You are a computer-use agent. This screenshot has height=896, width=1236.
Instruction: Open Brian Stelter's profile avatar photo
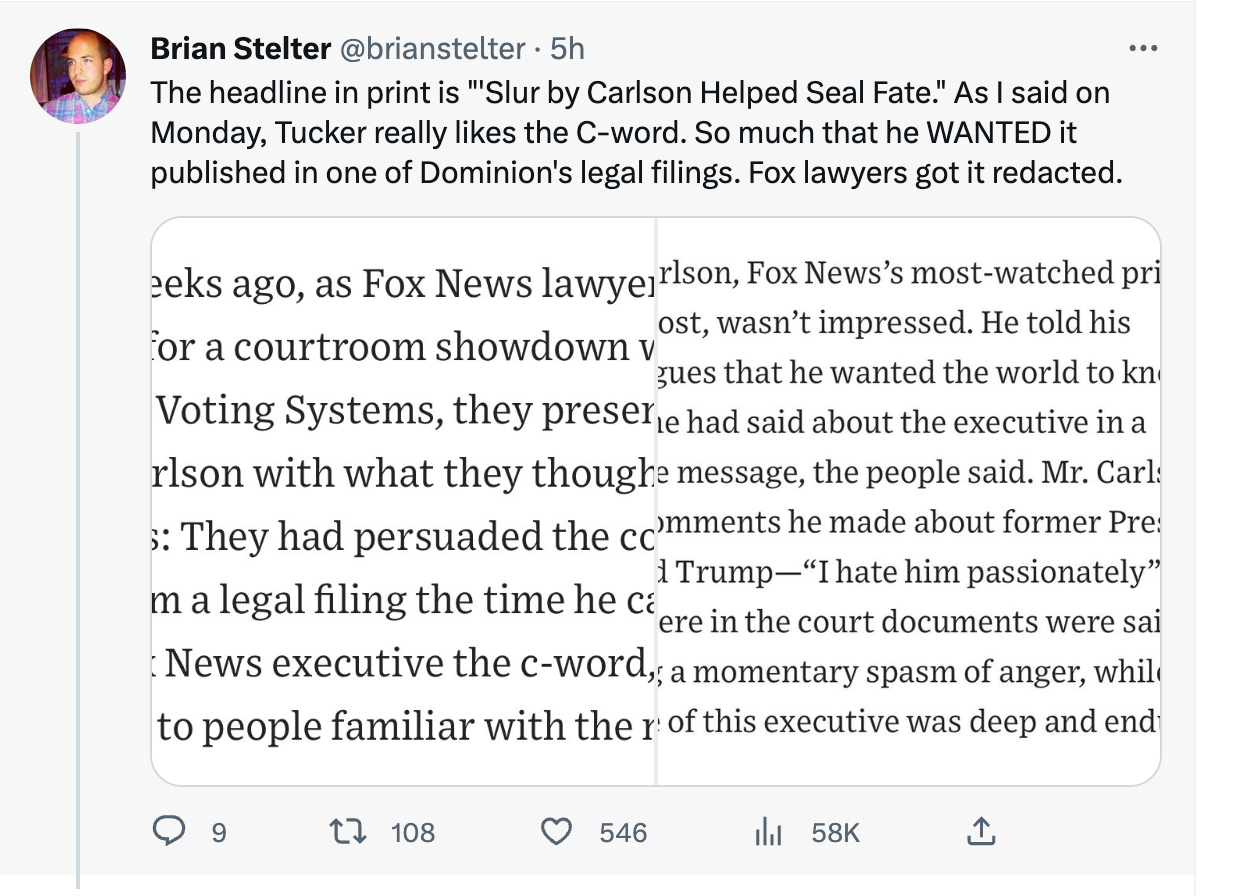pyautogui.click(x=78, y=76)
